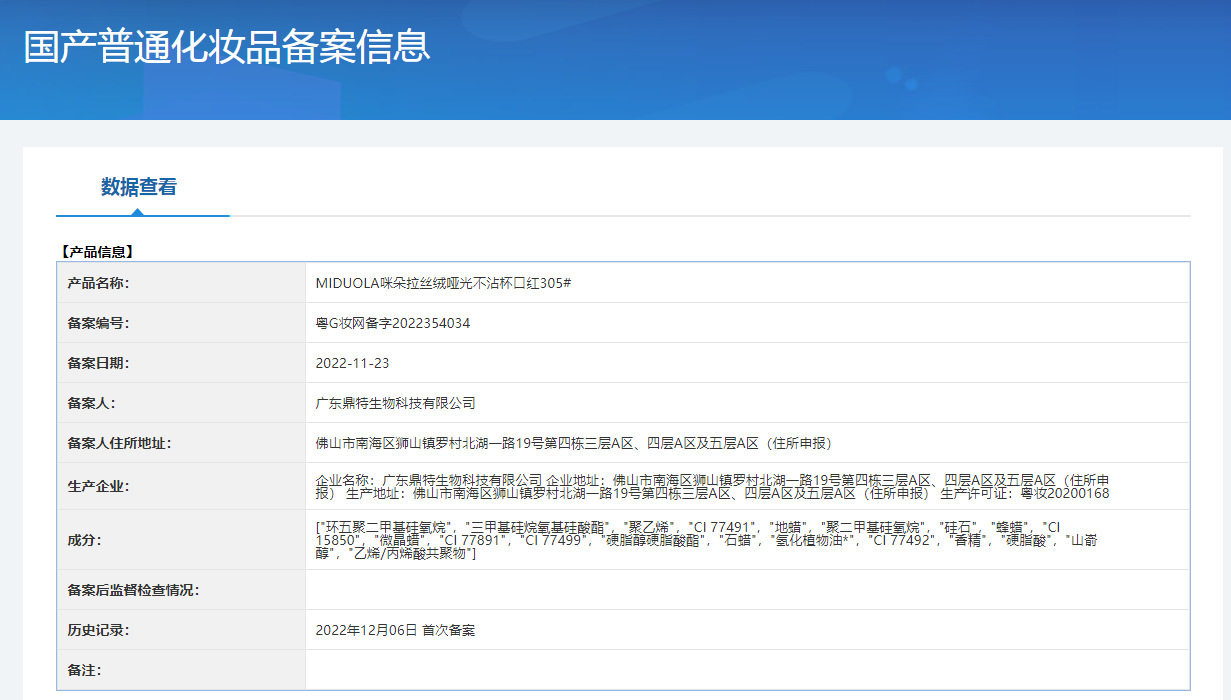Click the 国产普通化妆品备案信息 page title
1231x700 pixels.
click(x=227, y=47)
